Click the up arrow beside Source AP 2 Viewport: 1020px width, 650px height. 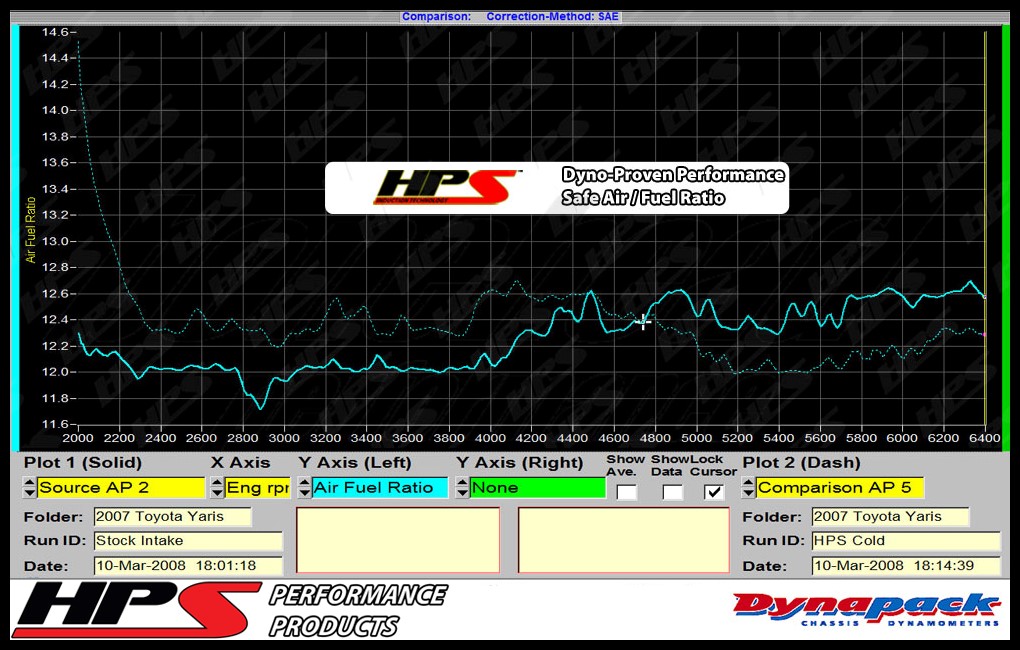tap(29, 482)
